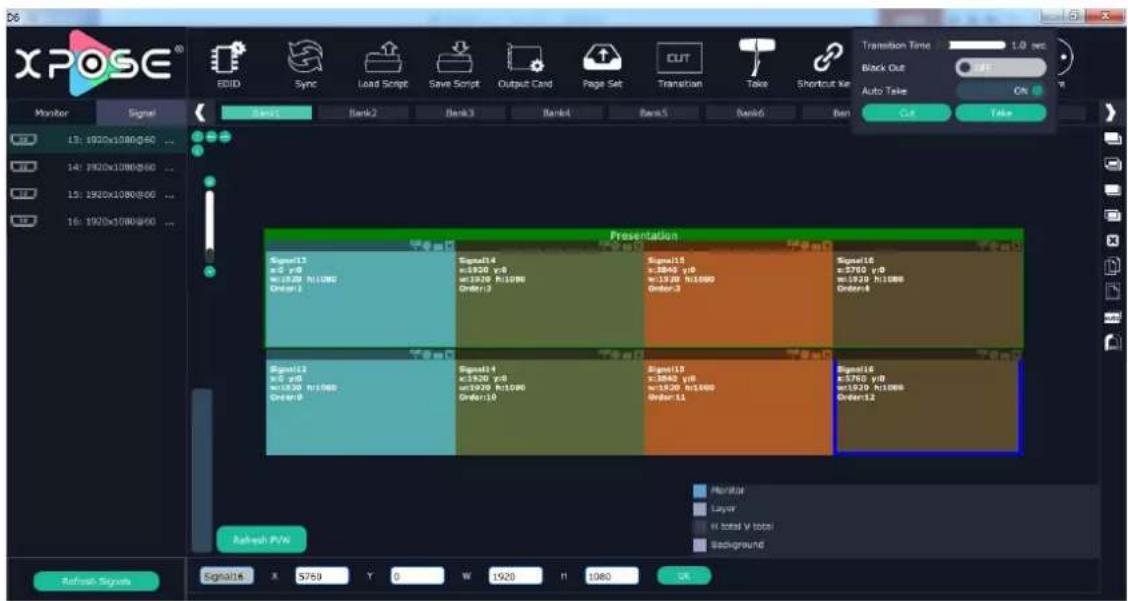
Task: Click the Sync toolbar icon
Action: pos(305,64)
